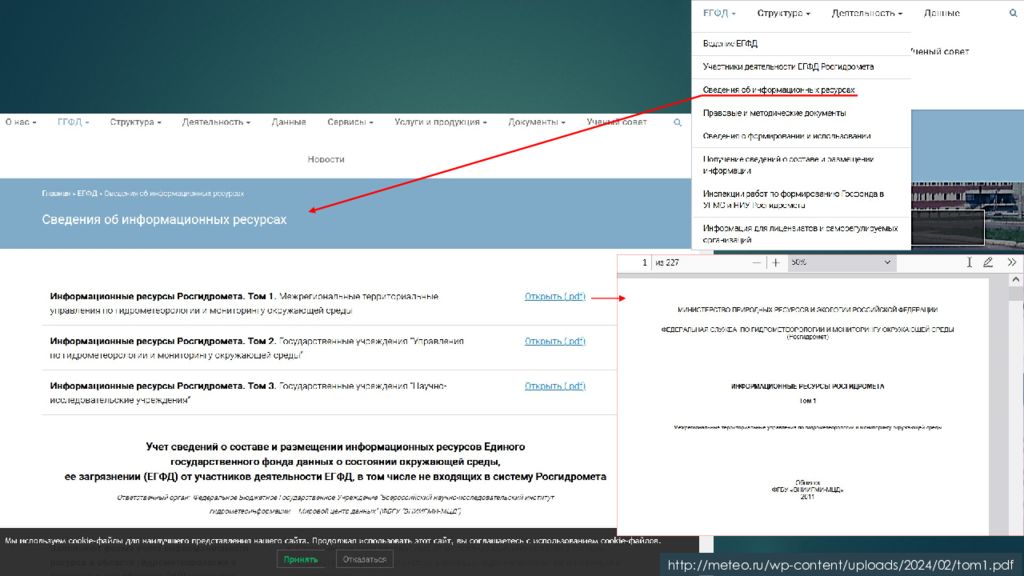Zoom in with the PDF viewer plus button
1024x576 pixels.
tap(776, 263)
